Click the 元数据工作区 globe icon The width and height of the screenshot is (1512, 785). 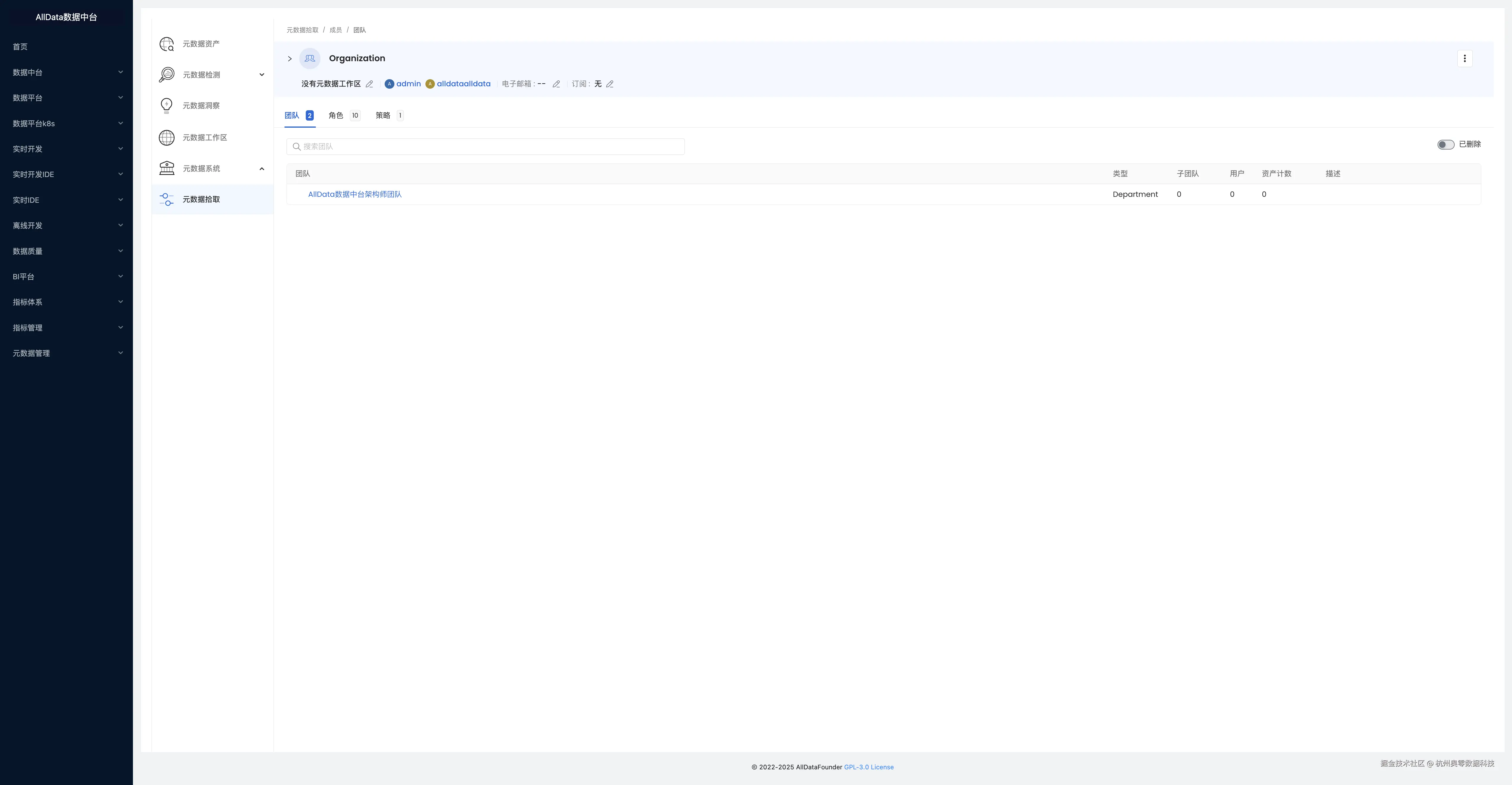pos(167,137)
